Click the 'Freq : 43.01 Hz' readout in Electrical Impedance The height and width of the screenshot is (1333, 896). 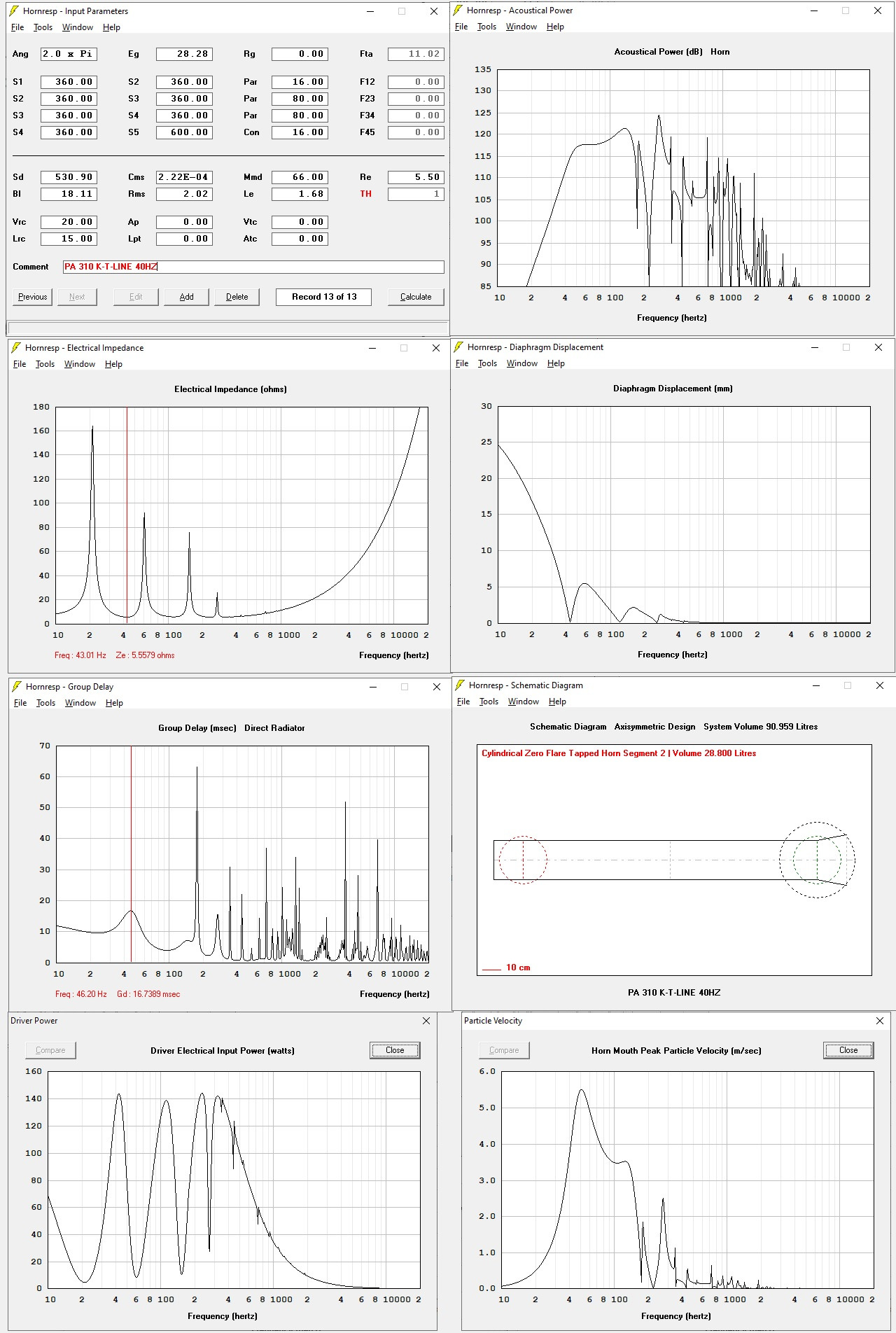pyautogui.click(x=80, y=655)
